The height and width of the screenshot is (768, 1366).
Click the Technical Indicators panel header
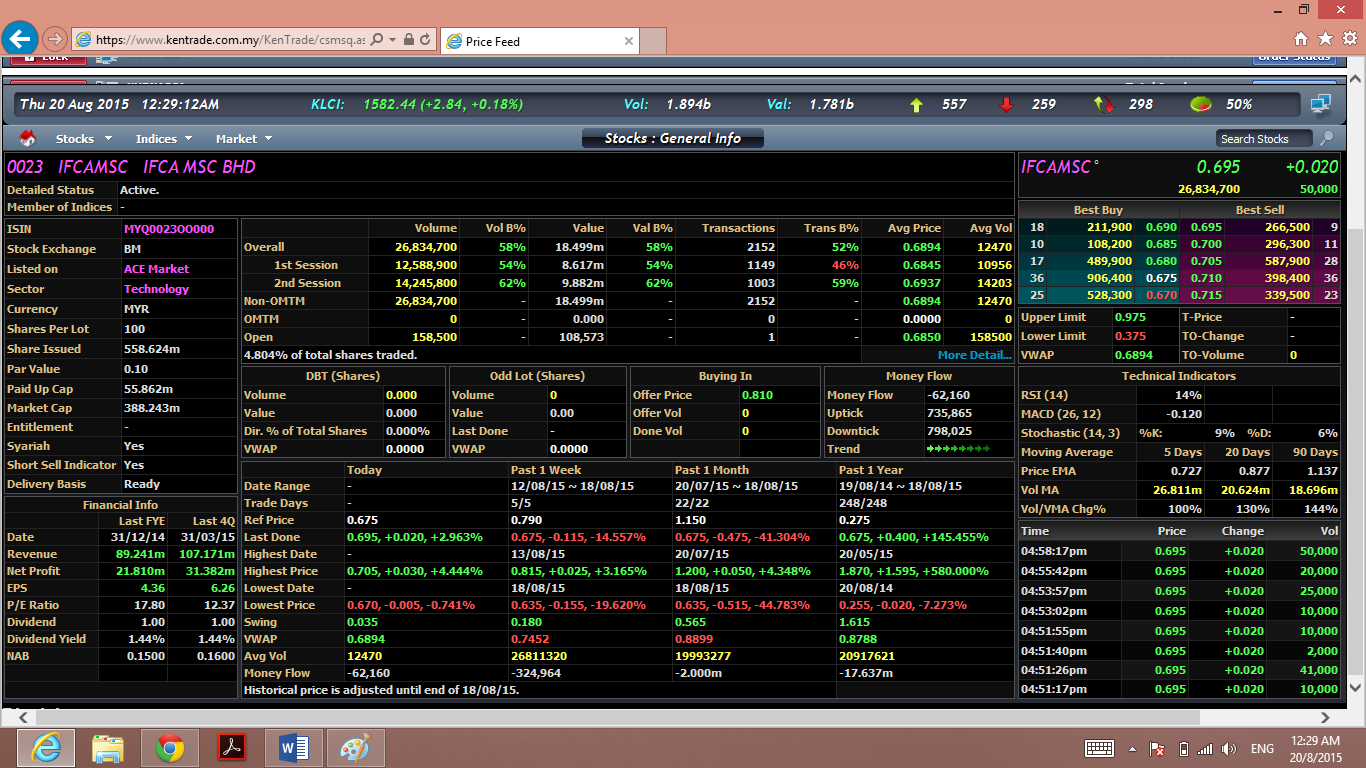pyautogui.click(x=1179, y=376)
